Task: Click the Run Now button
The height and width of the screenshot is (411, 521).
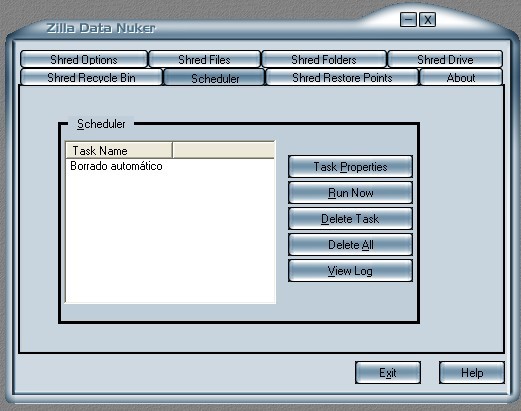Action: [350, 192]
